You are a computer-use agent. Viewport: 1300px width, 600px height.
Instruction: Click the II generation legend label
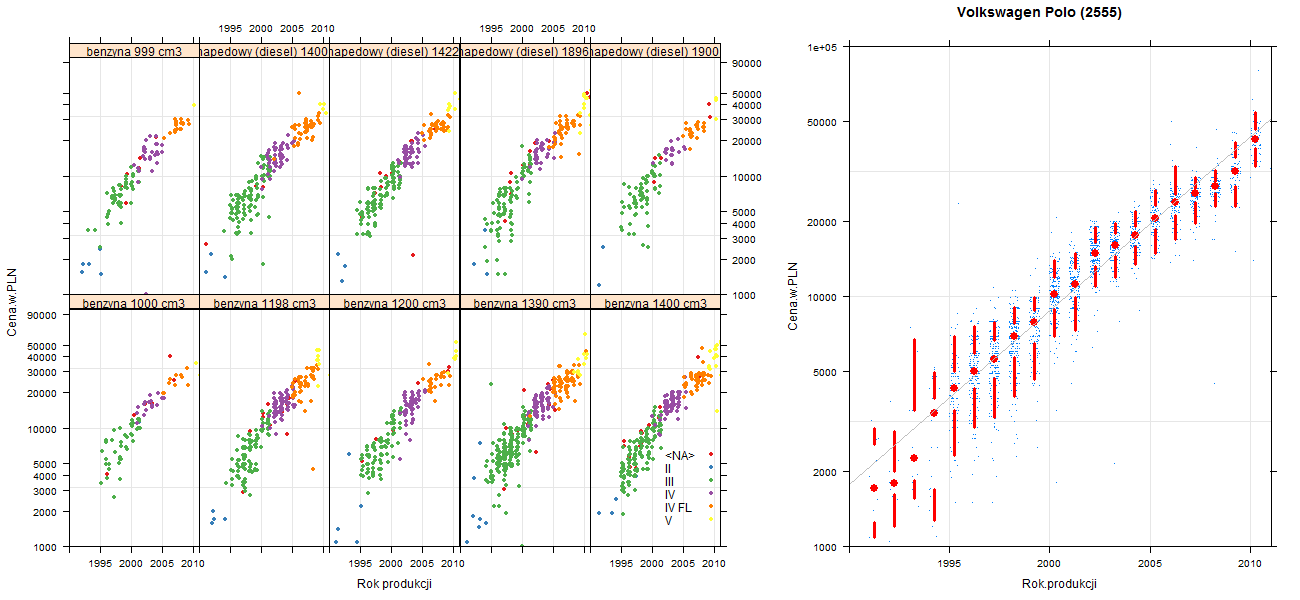(x=668, y=469)
